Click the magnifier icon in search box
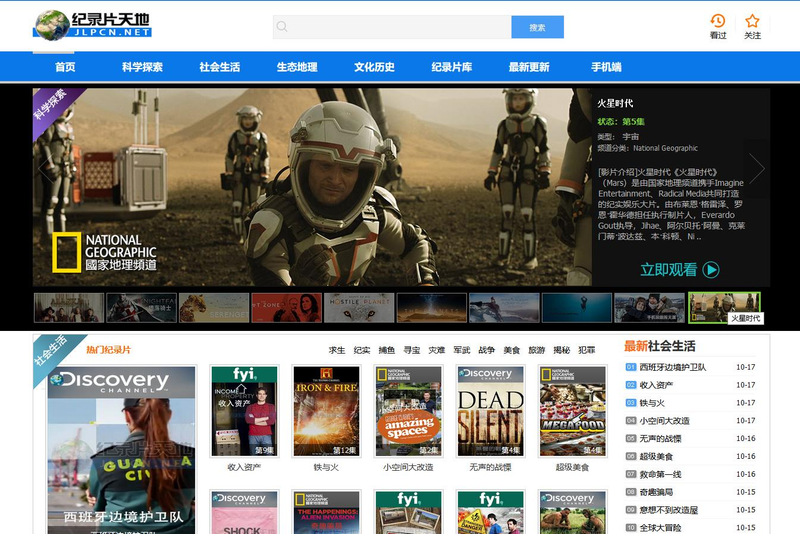 pyautogui.click(x=283, y=27)
